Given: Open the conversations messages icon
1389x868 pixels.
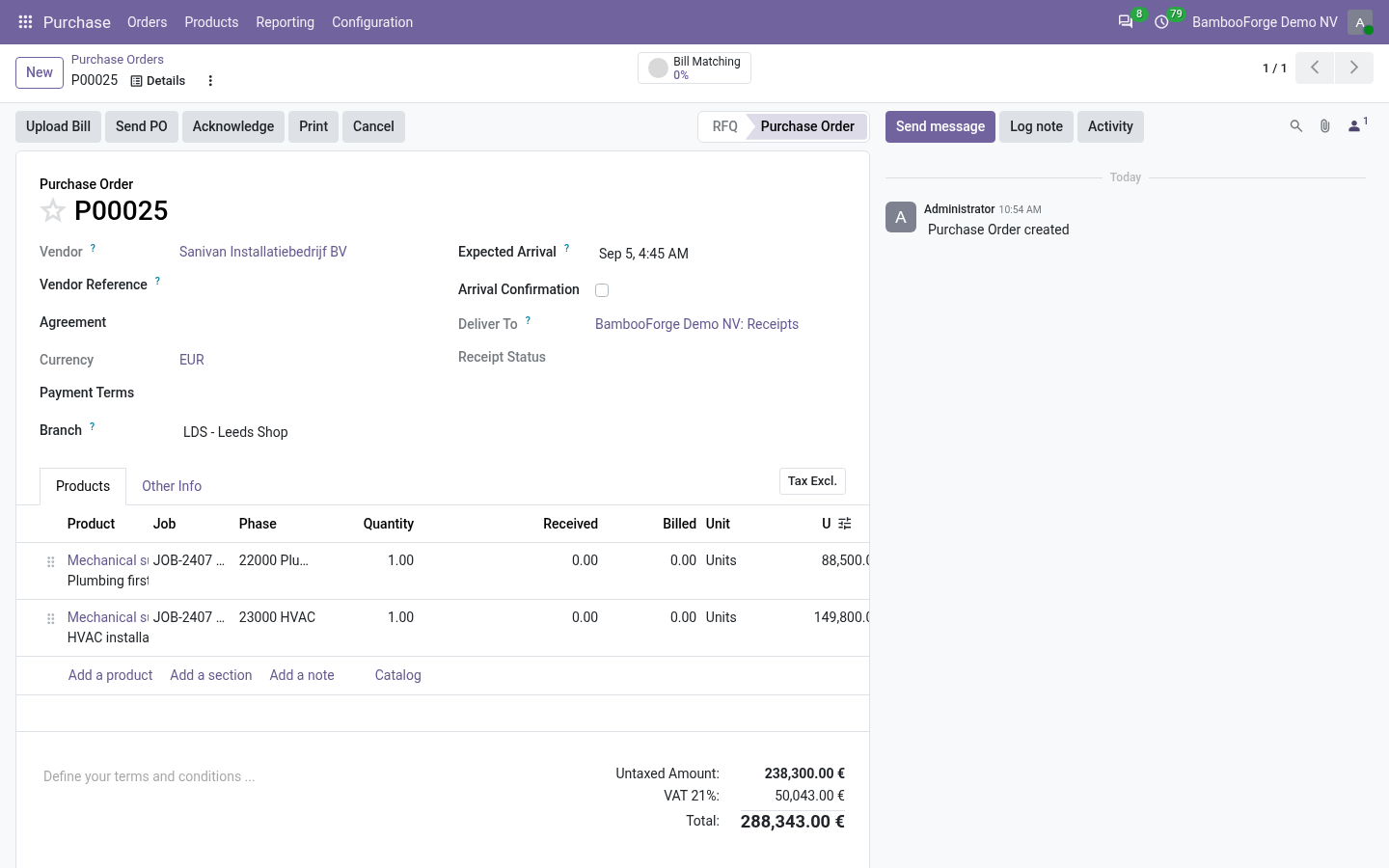Looking at the screenshot, I should pos(1126,22).
